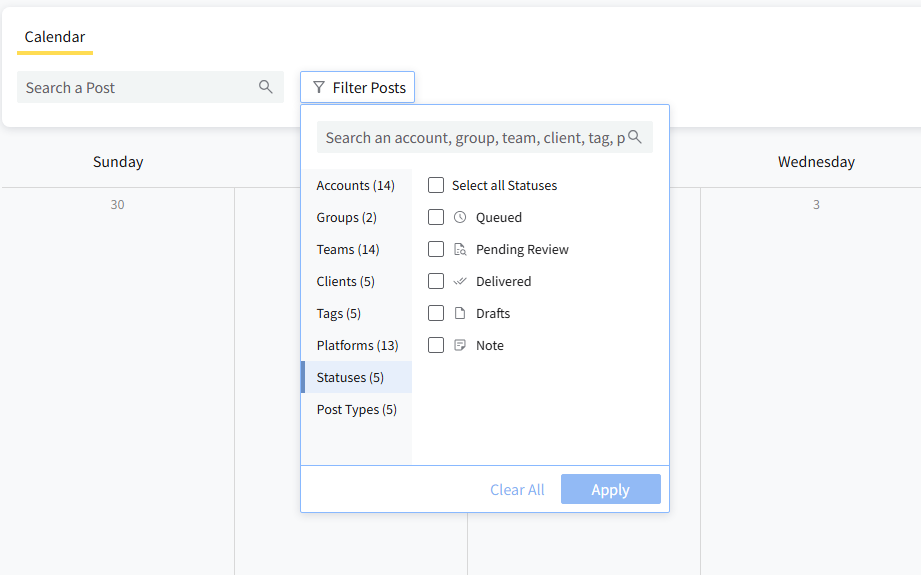Enable the Delivered status checkbox
Image resolution: width=921 pixels, height=575 pixels.
[x=436, y=281]
